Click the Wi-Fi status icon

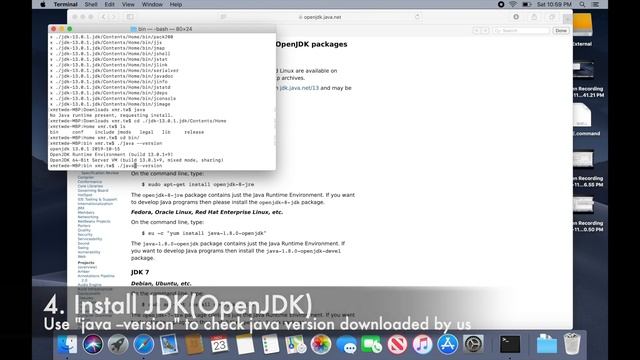(x=513, y=4)
